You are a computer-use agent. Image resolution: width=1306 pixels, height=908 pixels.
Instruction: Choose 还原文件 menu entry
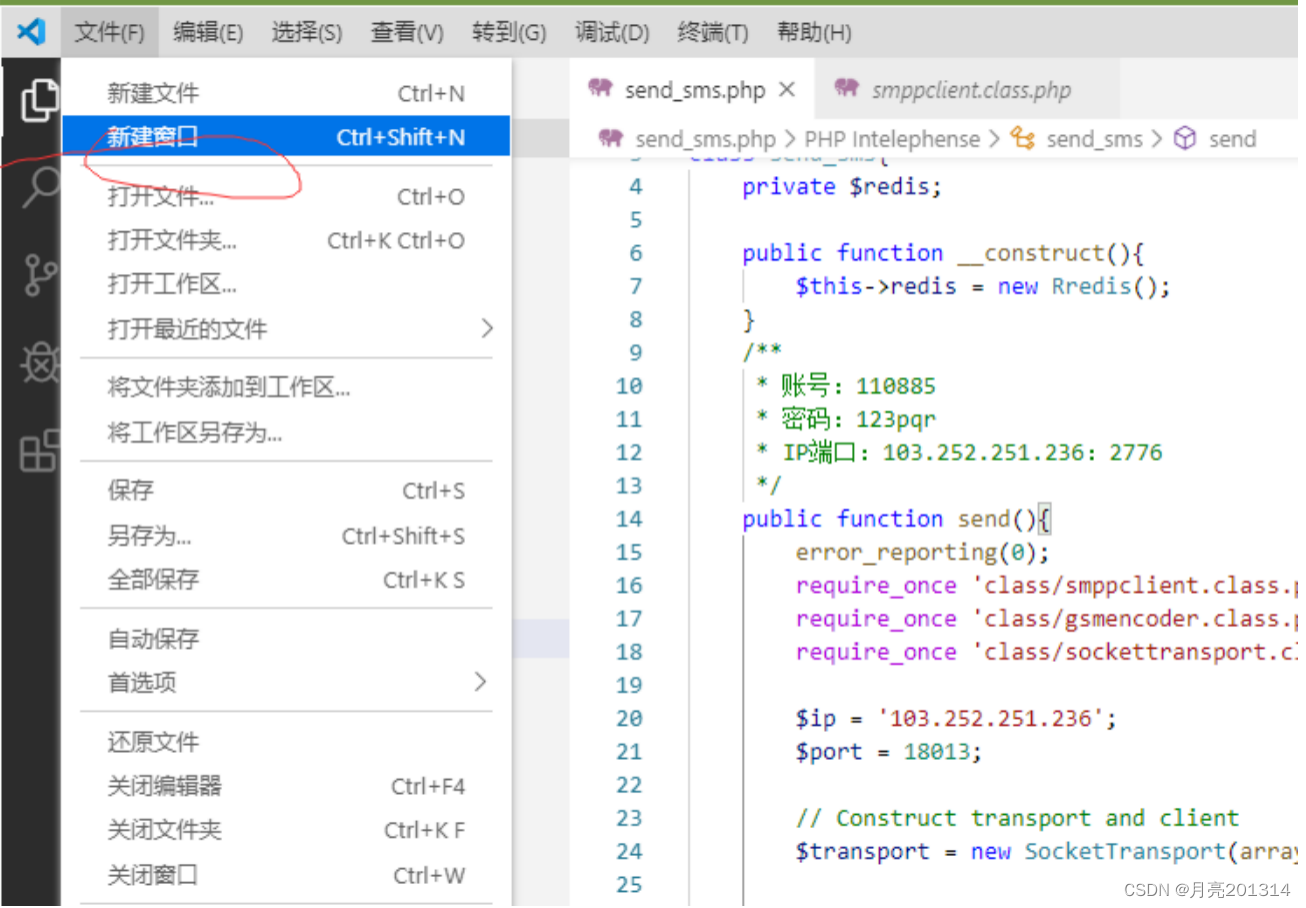(286, 742)
